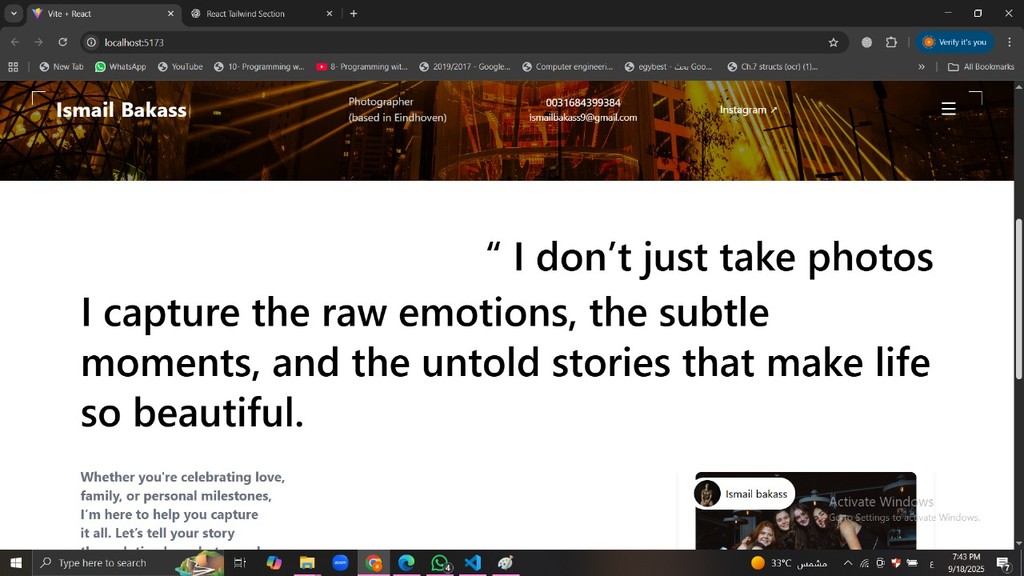Expand the hidden bookmarks chevron

[x=921, y=67]
